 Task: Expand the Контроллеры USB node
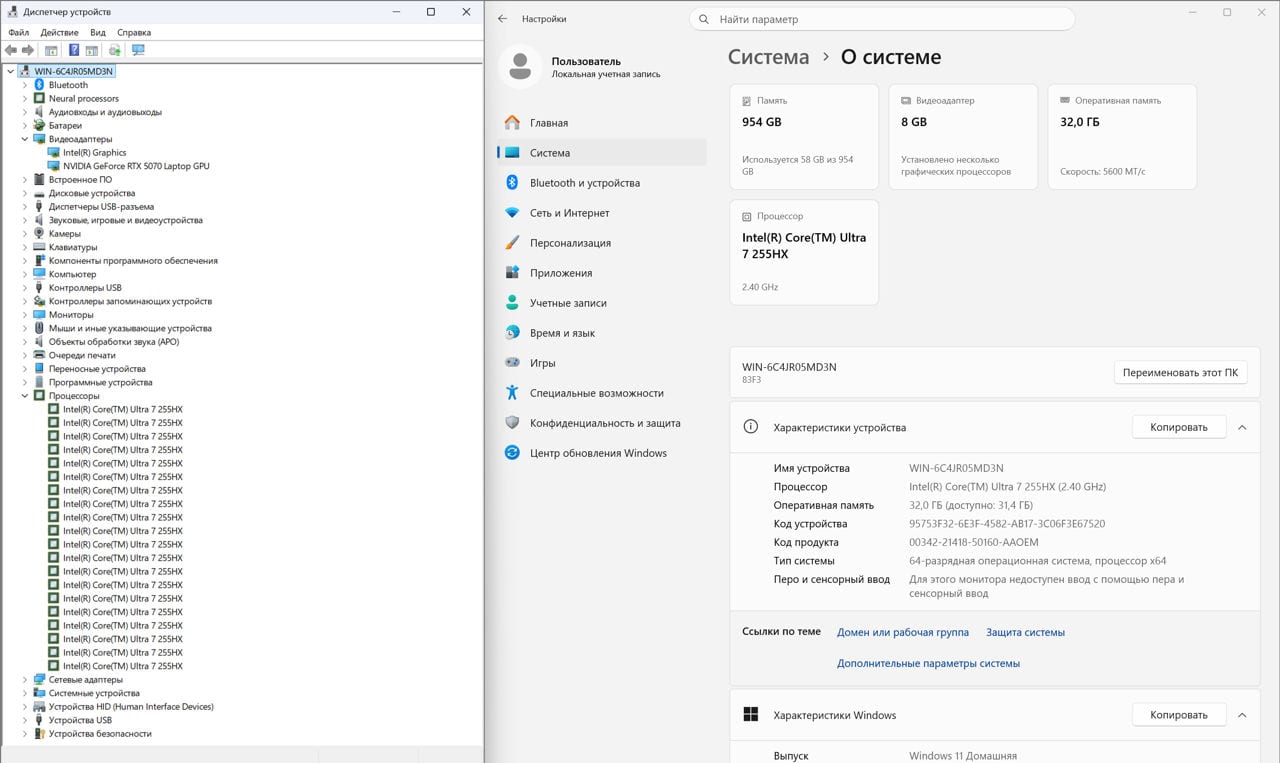(25, 288)
